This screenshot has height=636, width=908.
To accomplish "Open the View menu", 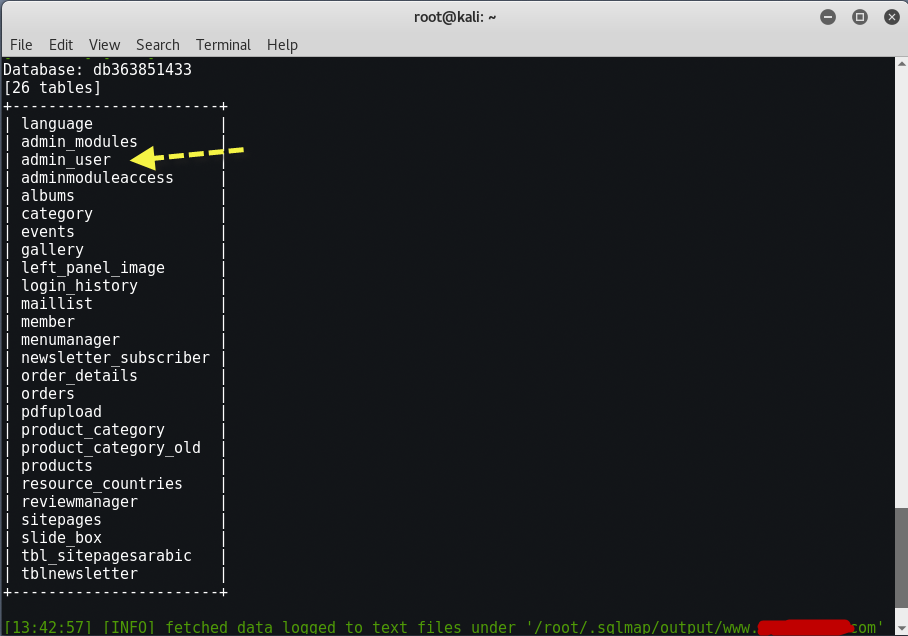I will click(104, 45).
